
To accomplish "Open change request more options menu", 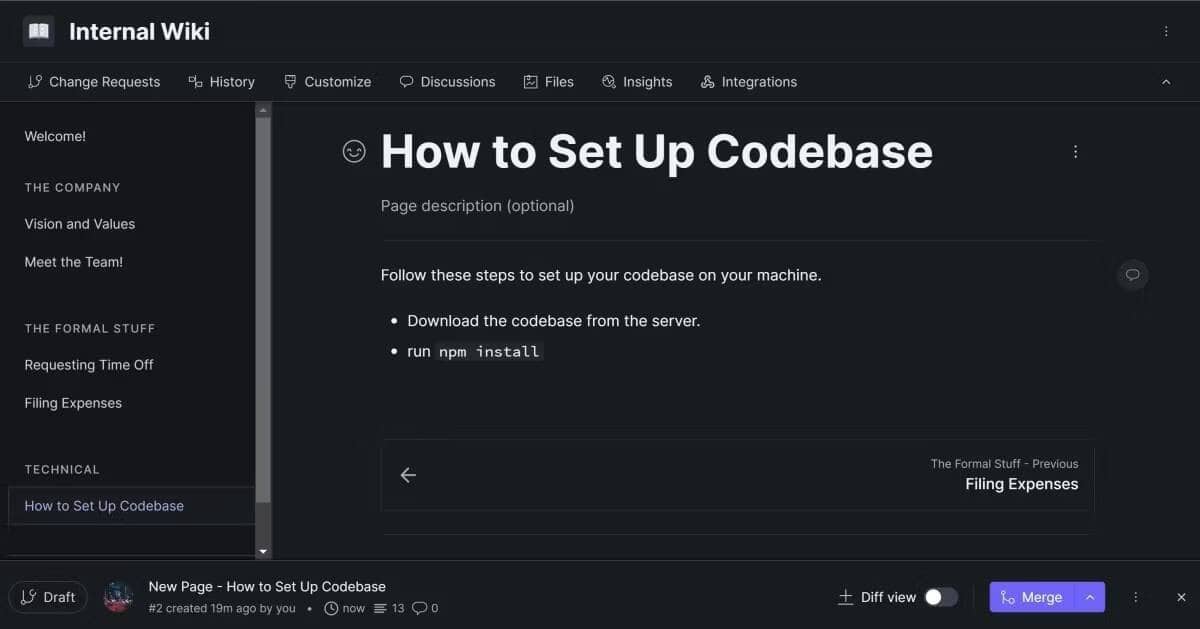I will click(x=1135, y=597).
